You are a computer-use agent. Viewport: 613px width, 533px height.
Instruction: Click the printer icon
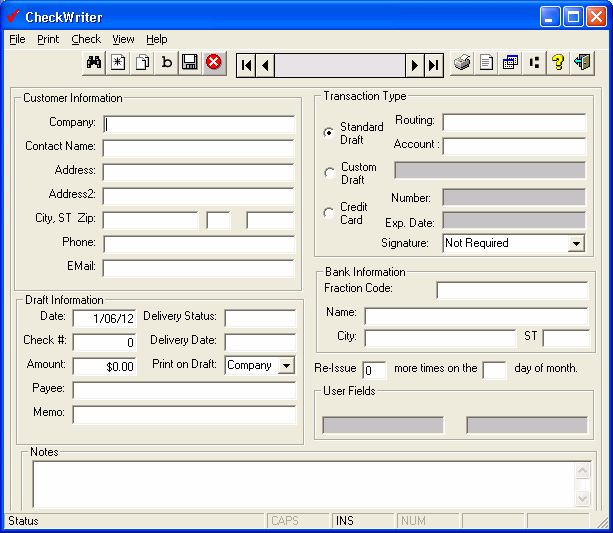462,63
